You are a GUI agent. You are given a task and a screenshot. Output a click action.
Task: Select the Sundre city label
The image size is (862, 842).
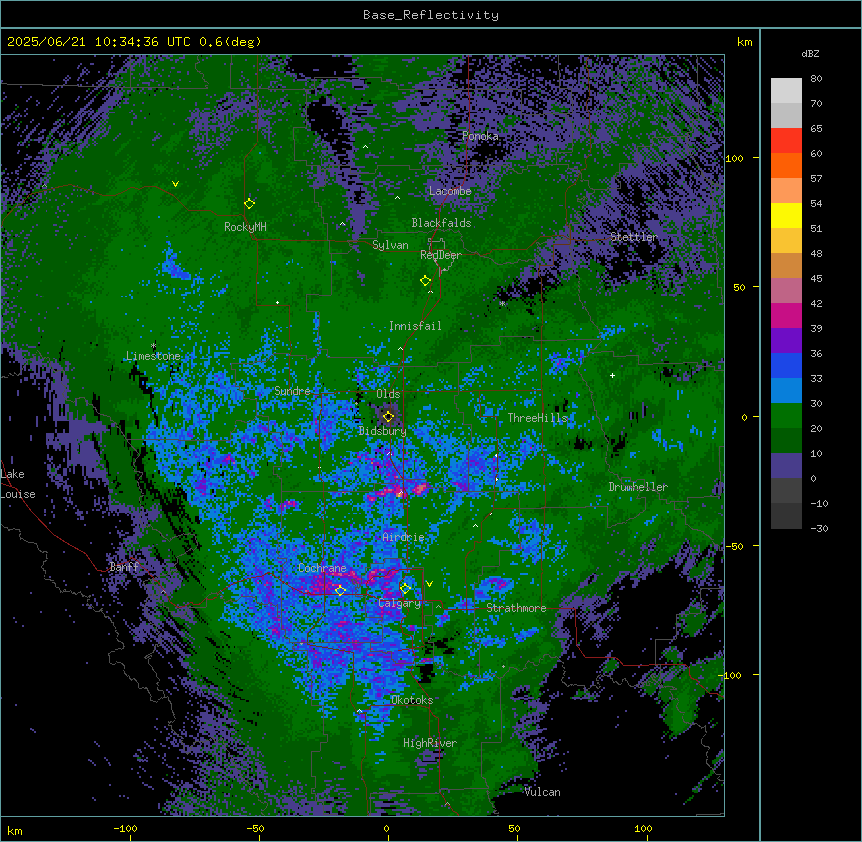(x=292, y=391)
